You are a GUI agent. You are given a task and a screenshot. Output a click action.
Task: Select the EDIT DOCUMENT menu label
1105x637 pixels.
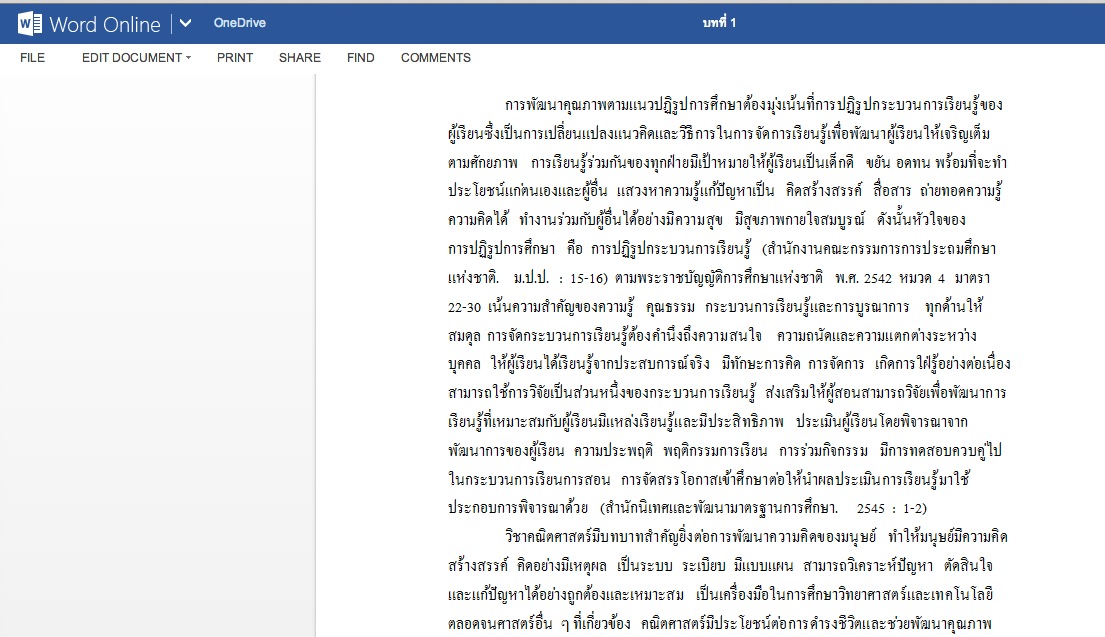pyautogui.click(x=131, y=58)
